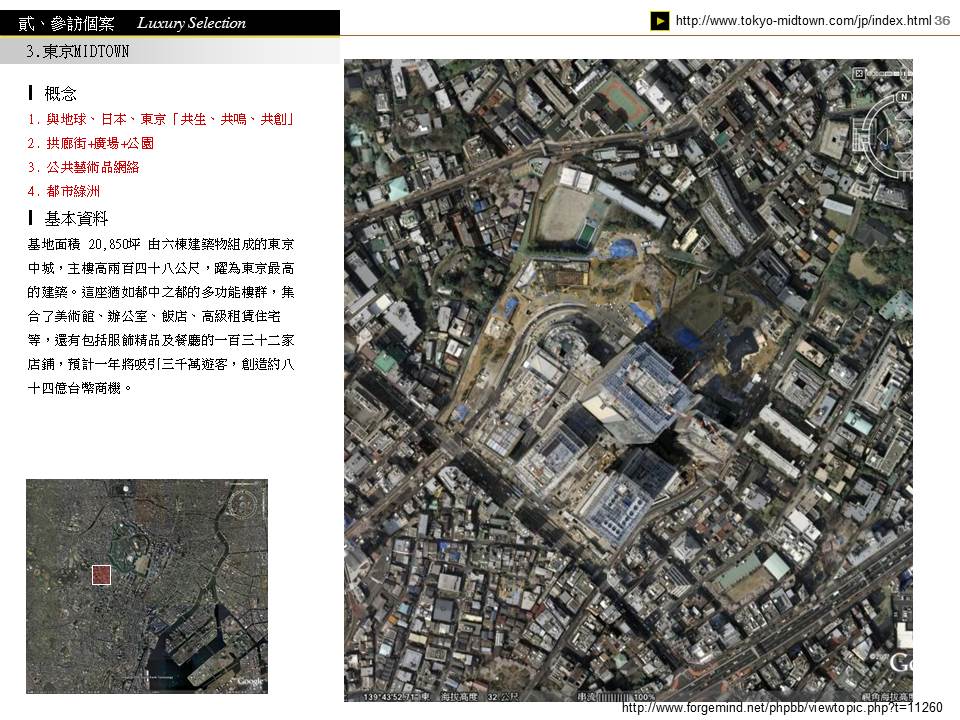The width and height of the screenshot is (960, 720).
Task: Click the Google logo on large satellite map
Action: (x=900, y=663)
